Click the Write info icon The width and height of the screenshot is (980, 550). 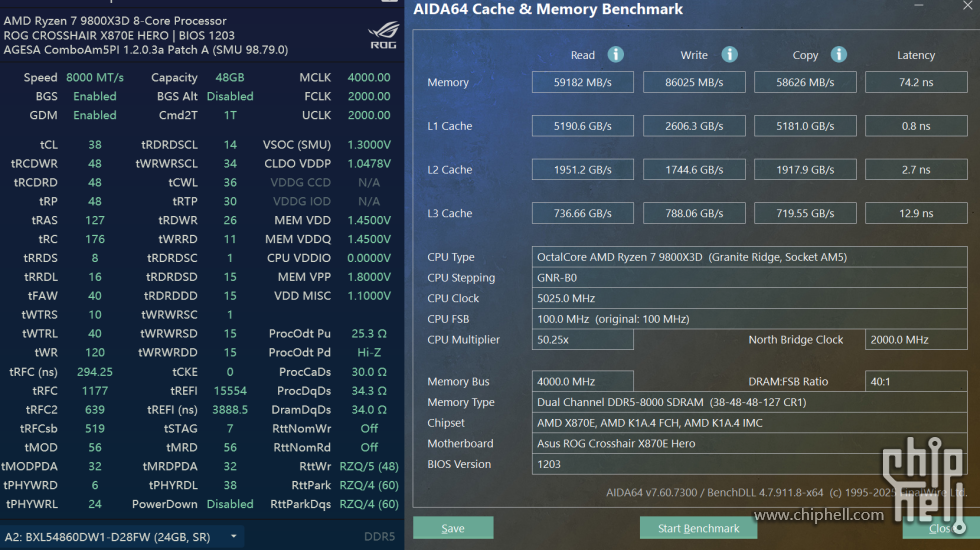click(729, 54)
